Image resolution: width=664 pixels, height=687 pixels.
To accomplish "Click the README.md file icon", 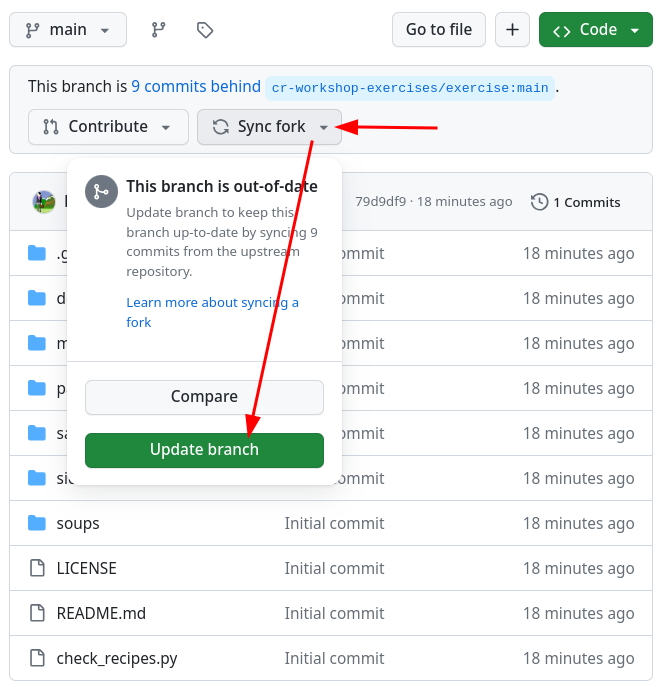I will click(37, 613).
